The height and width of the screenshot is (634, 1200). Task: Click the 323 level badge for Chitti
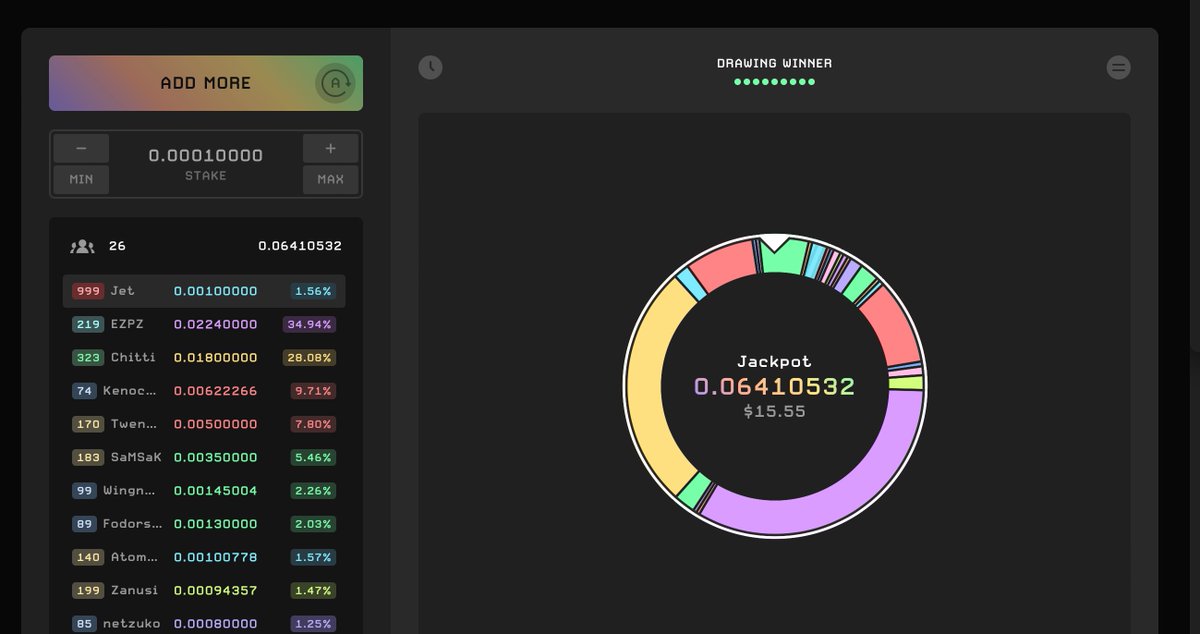(88, 357)
